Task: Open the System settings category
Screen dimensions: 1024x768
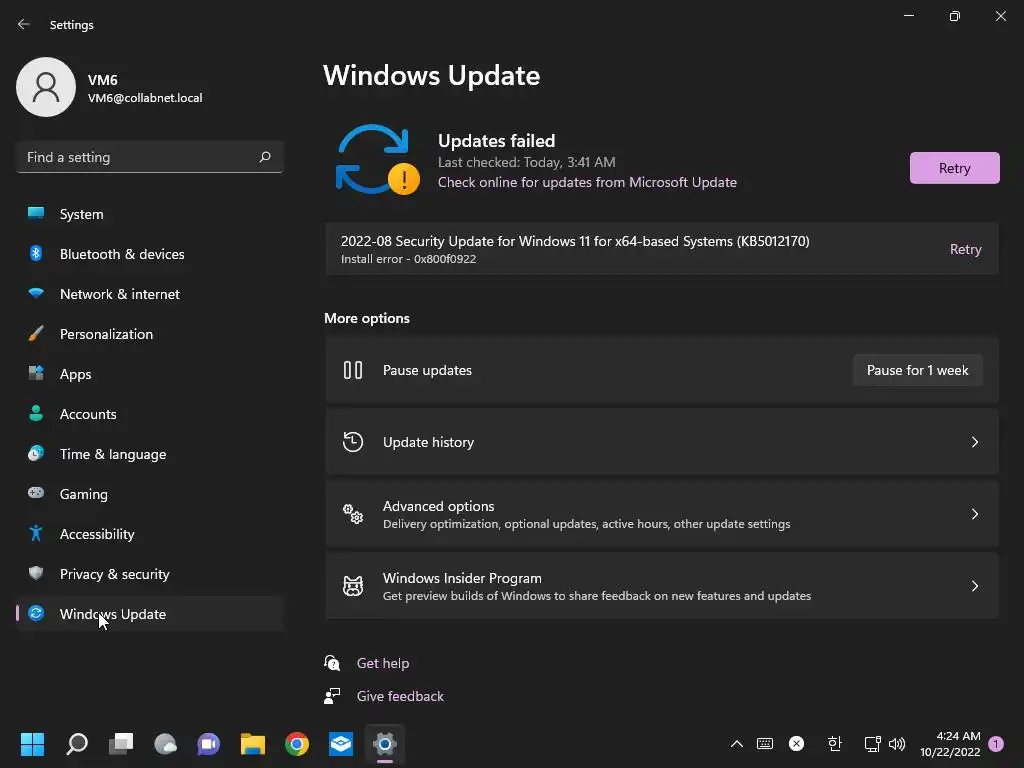Action: point(150,214)
